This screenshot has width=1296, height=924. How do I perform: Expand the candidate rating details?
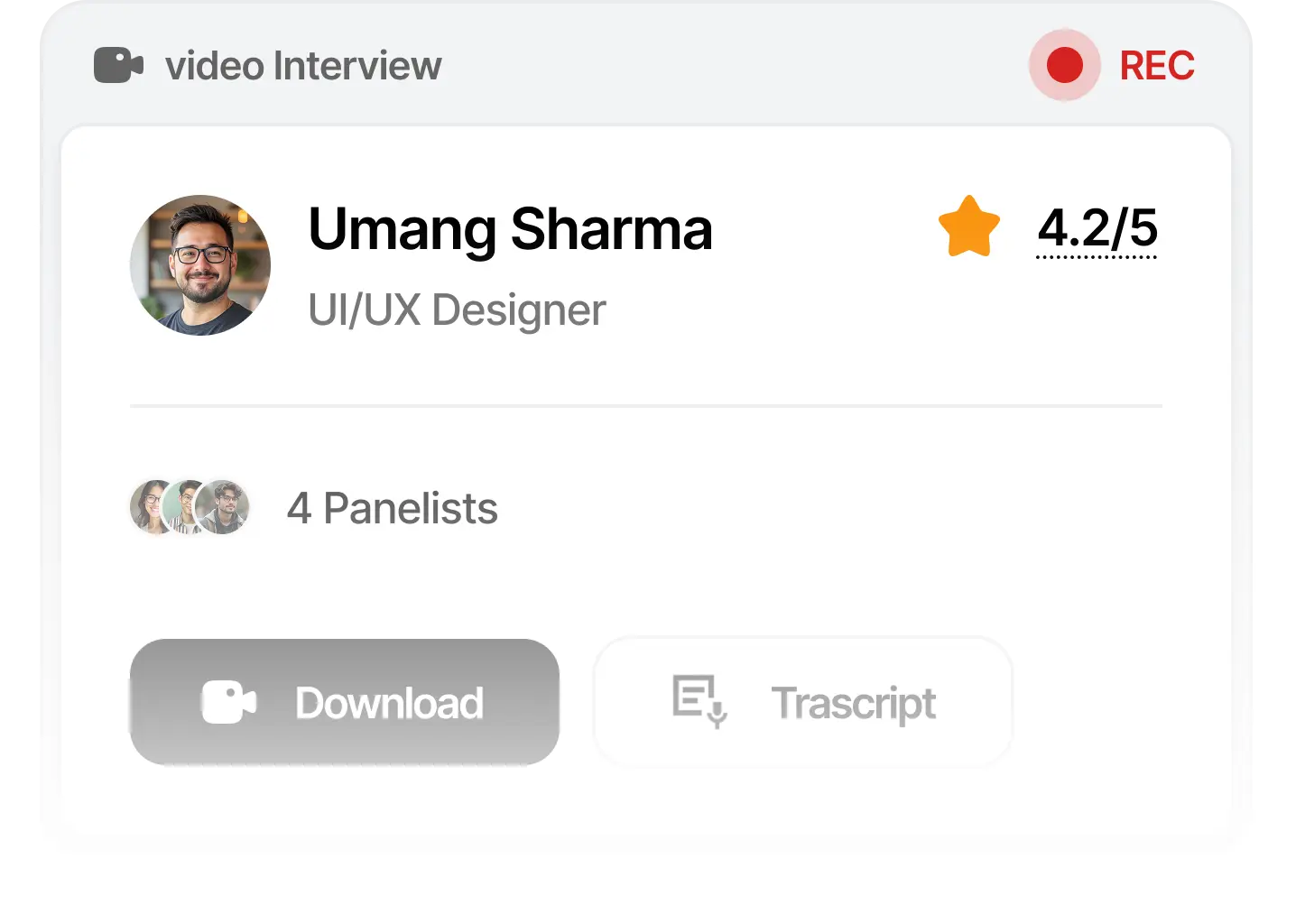click(x=1097, y=228)
